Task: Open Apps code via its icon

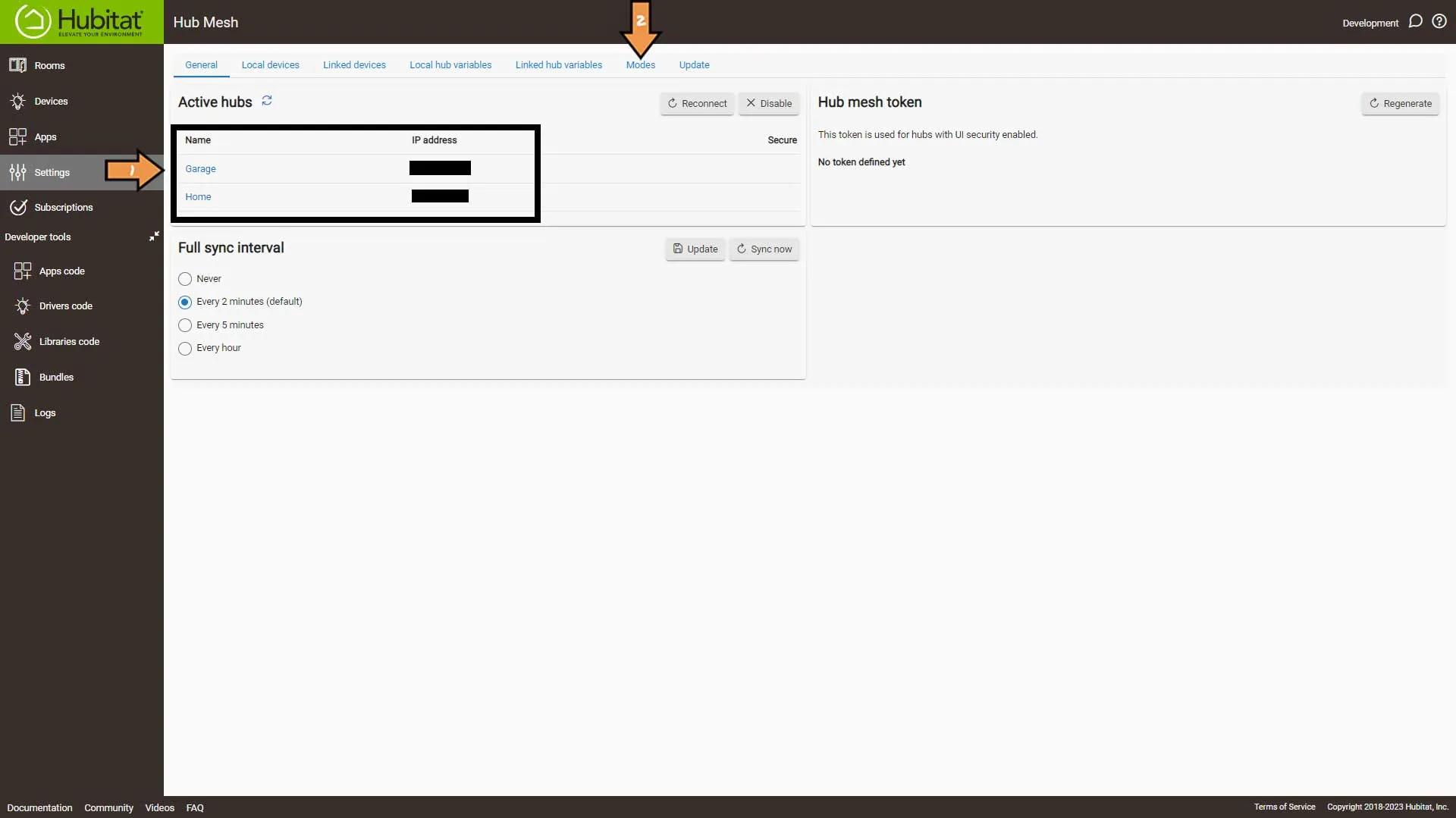Action: [23, 271]
